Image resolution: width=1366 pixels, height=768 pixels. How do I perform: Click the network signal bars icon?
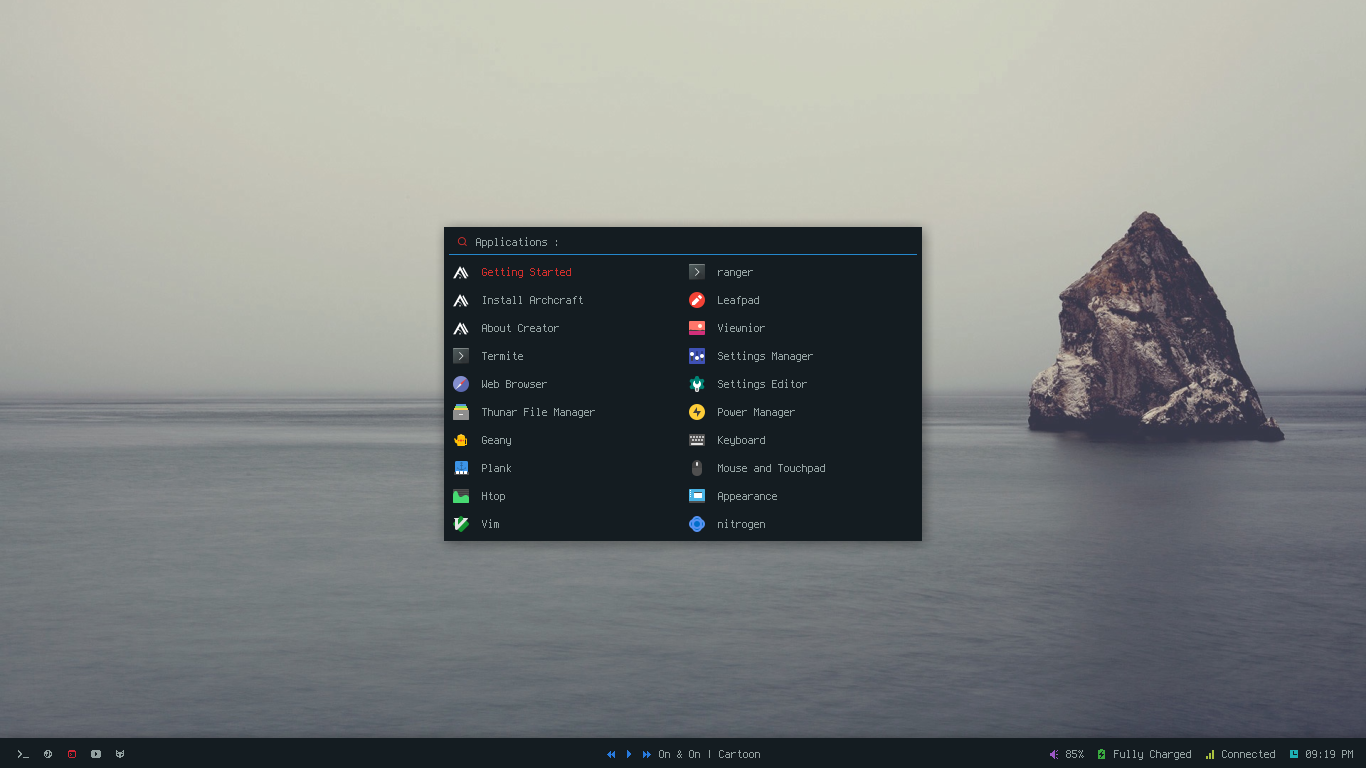coord(1210,754)
